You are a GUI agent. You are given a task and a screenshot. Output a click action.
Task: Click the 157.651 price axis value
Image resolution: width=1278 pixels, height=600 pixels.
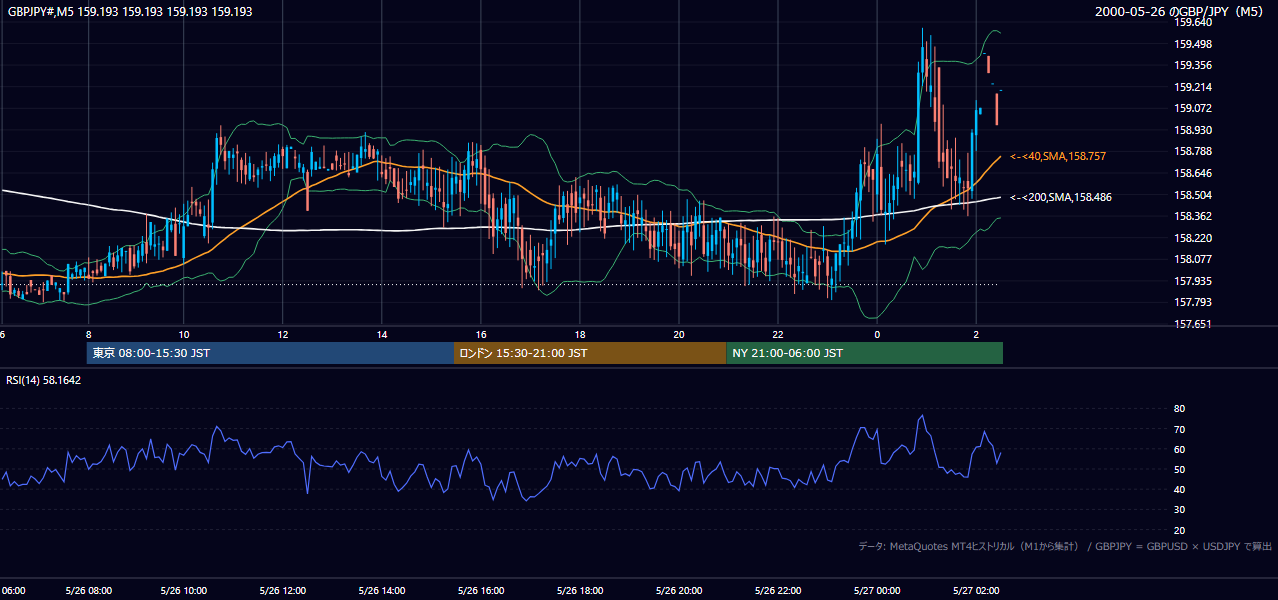pos(1193,324)
